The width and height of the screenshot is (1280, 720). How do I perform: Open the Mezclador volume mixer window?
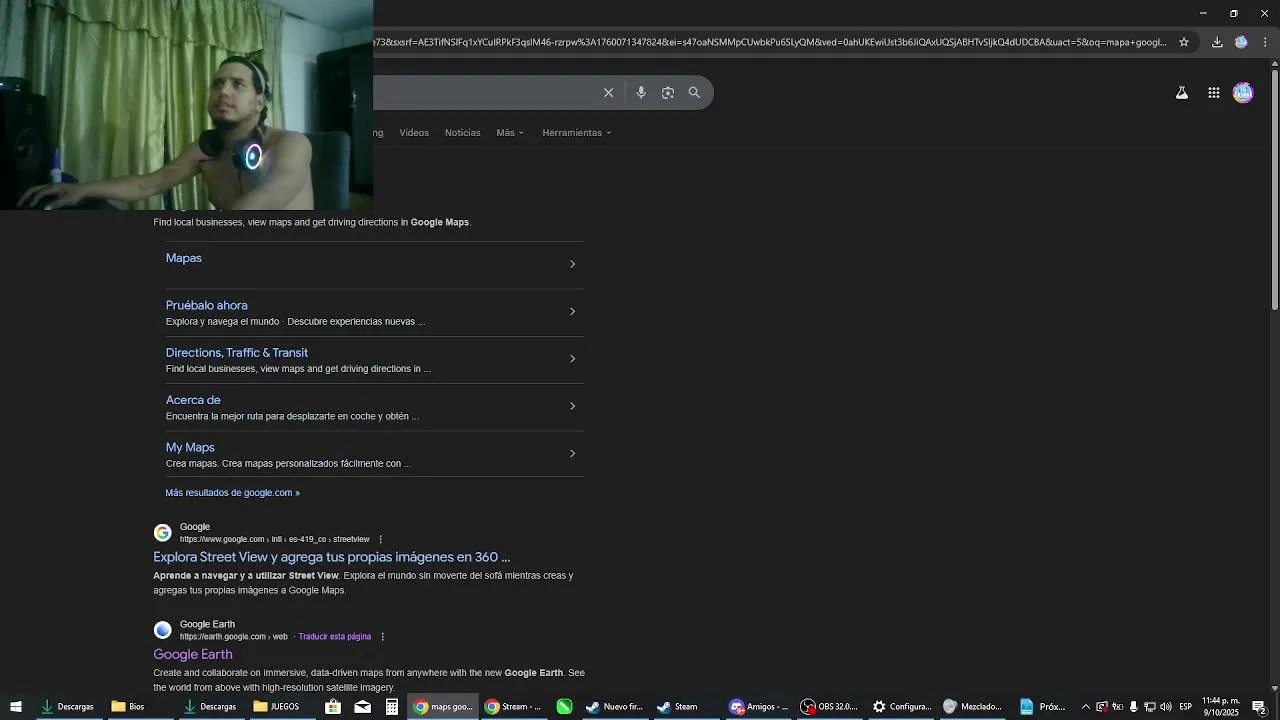click(973, 707)
